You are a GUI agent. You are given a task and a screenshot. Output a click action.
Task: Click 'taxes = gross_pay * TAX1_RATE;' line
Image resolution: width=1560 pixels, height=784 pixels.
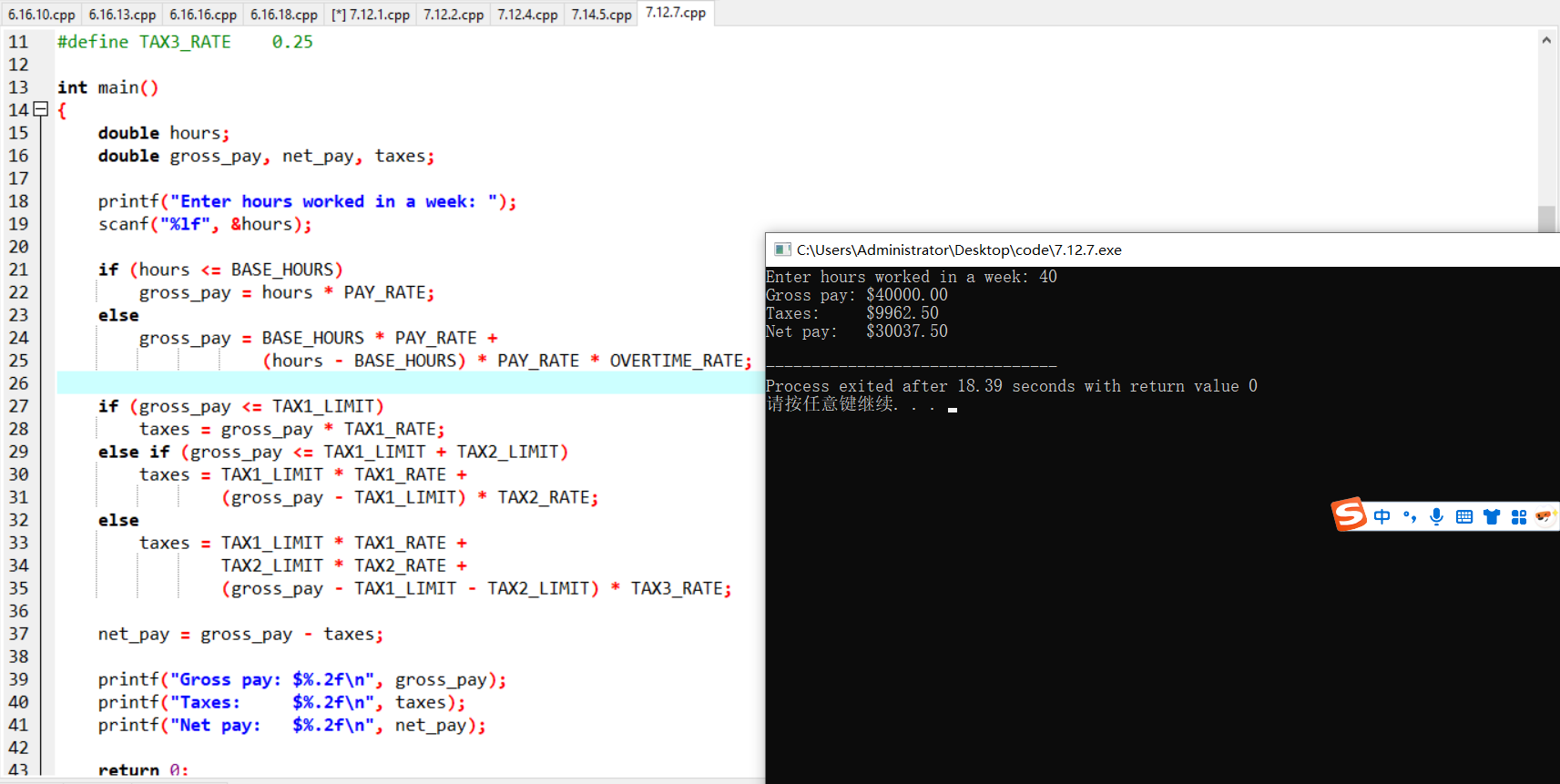[292, 429]
